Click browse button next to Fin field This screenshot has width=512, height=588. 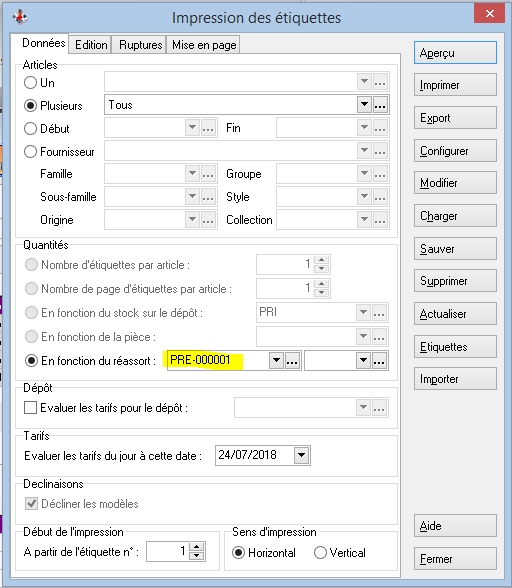[x=380, y=128]
